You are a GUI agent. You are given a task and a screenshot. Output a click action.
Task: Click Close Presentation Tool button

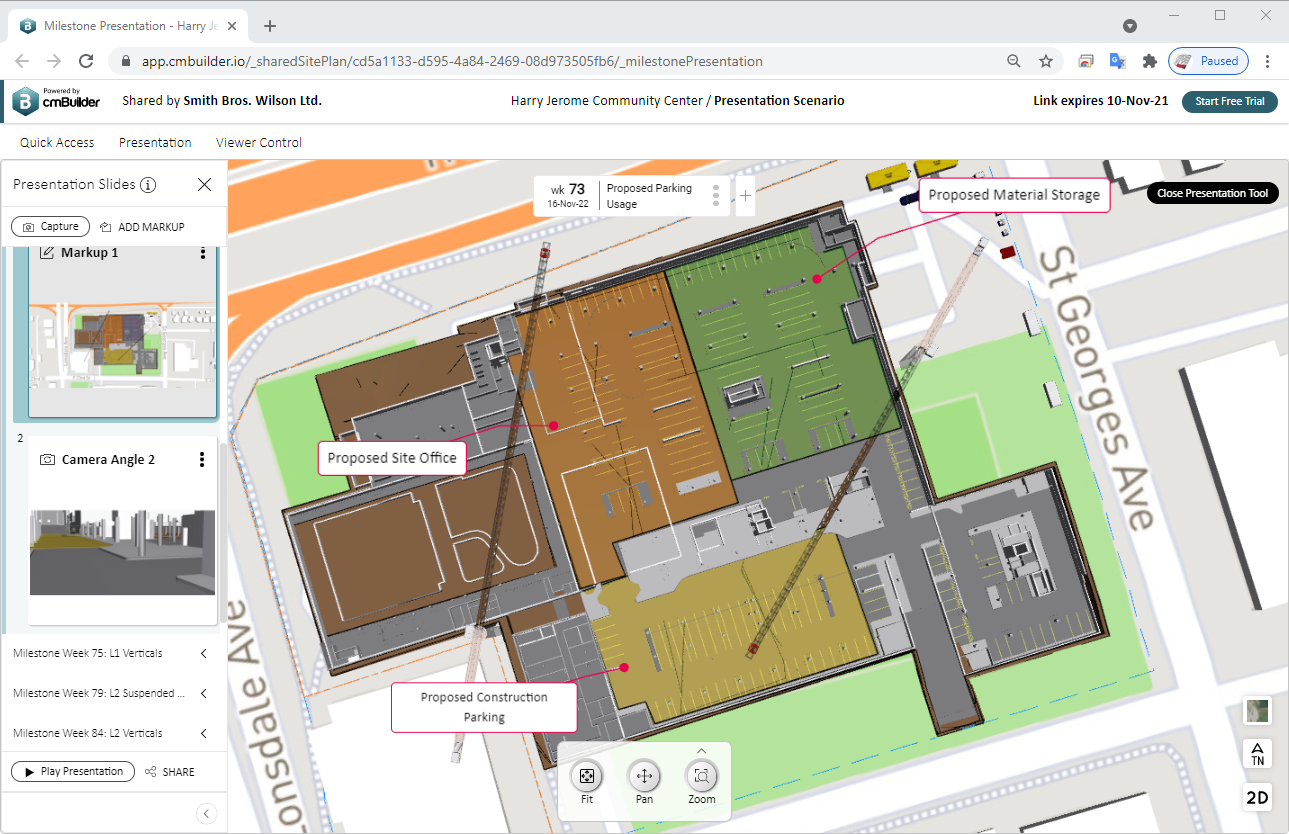(x=1213, y=193)
